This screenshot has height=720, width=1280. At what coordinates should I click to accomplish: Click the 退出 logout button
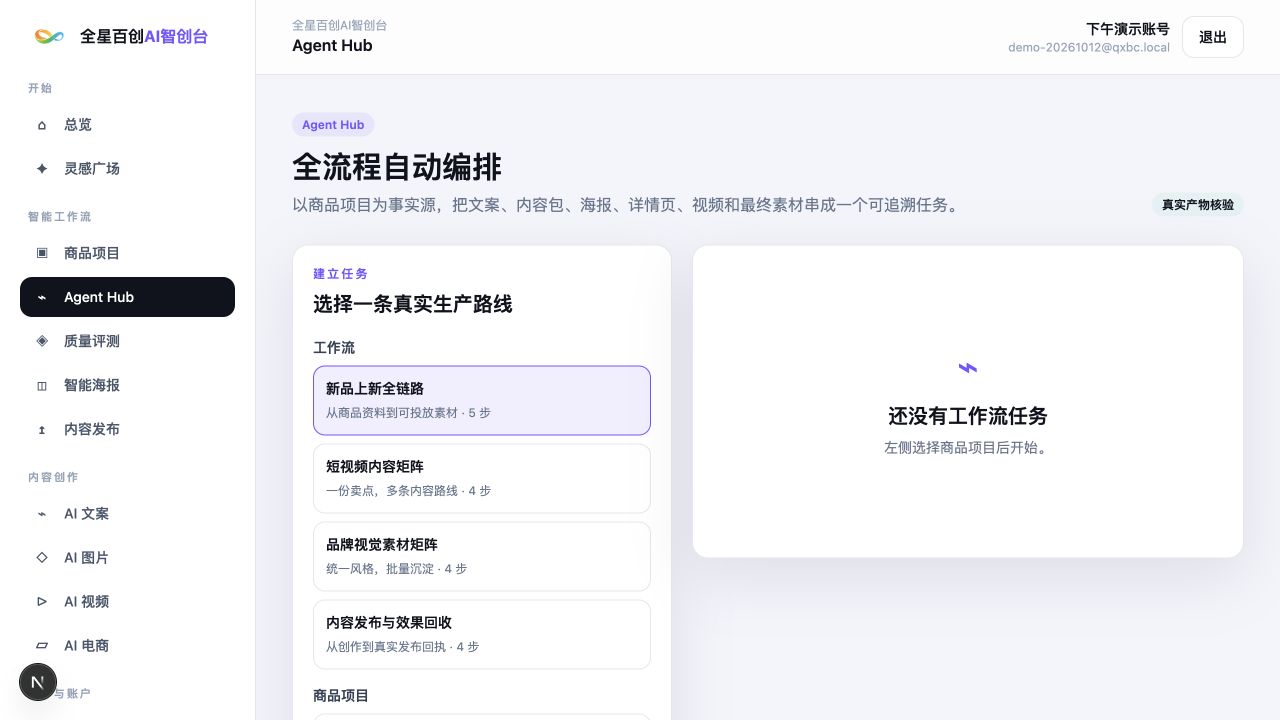pyautogui.click(x=1212, y=37)
